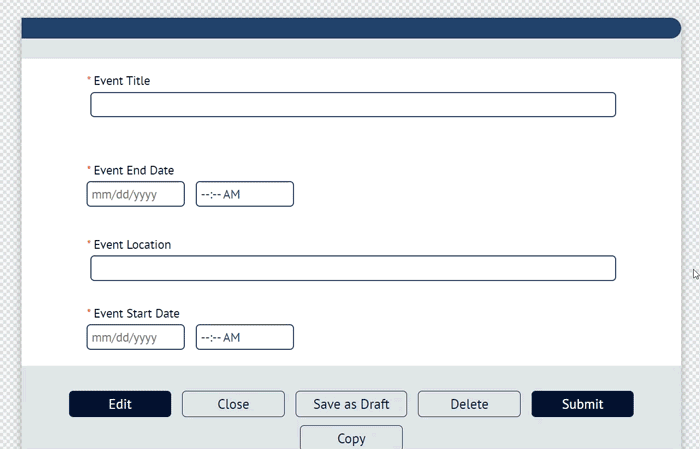Image resolution: width=700 pixels, height=449 pixels.
Task: Set the Event Start Date date field
Action: click(x=136, y=337)
